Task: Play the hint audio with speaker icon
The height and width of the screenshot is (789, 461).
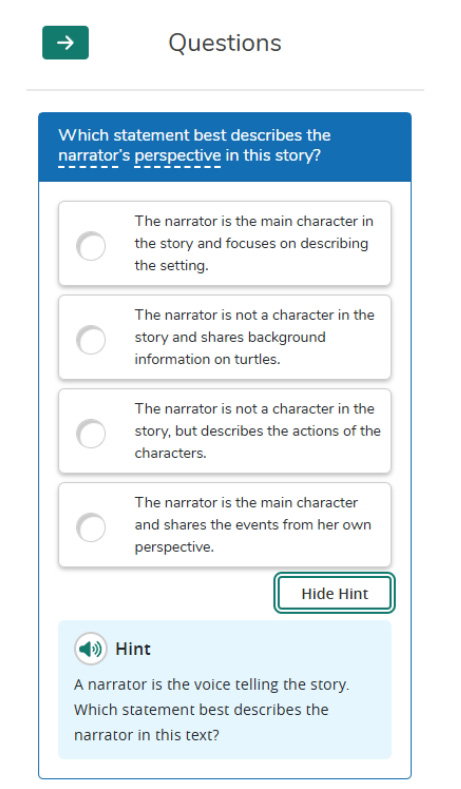Action: coord(91,649)
